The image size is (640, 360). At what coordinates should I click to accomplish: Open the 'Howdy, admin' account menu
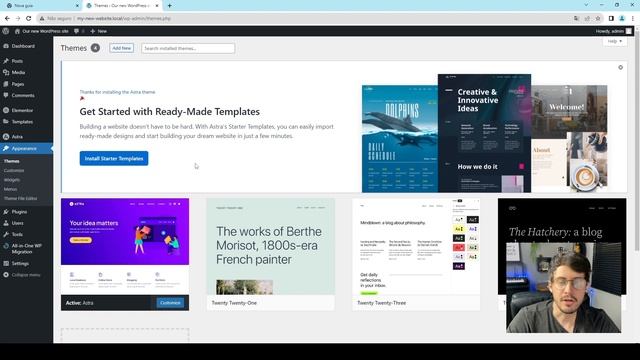coord(613,31)
